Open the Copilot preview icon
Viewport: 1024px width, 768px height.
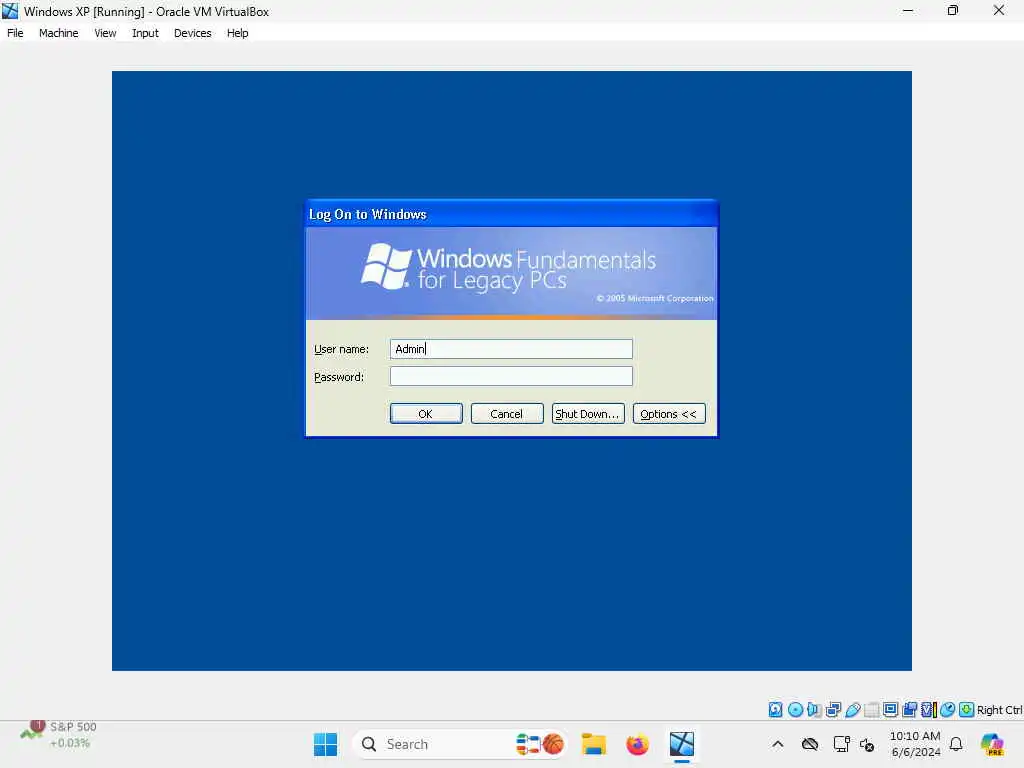pyautogui.click(x=992, y=744)
